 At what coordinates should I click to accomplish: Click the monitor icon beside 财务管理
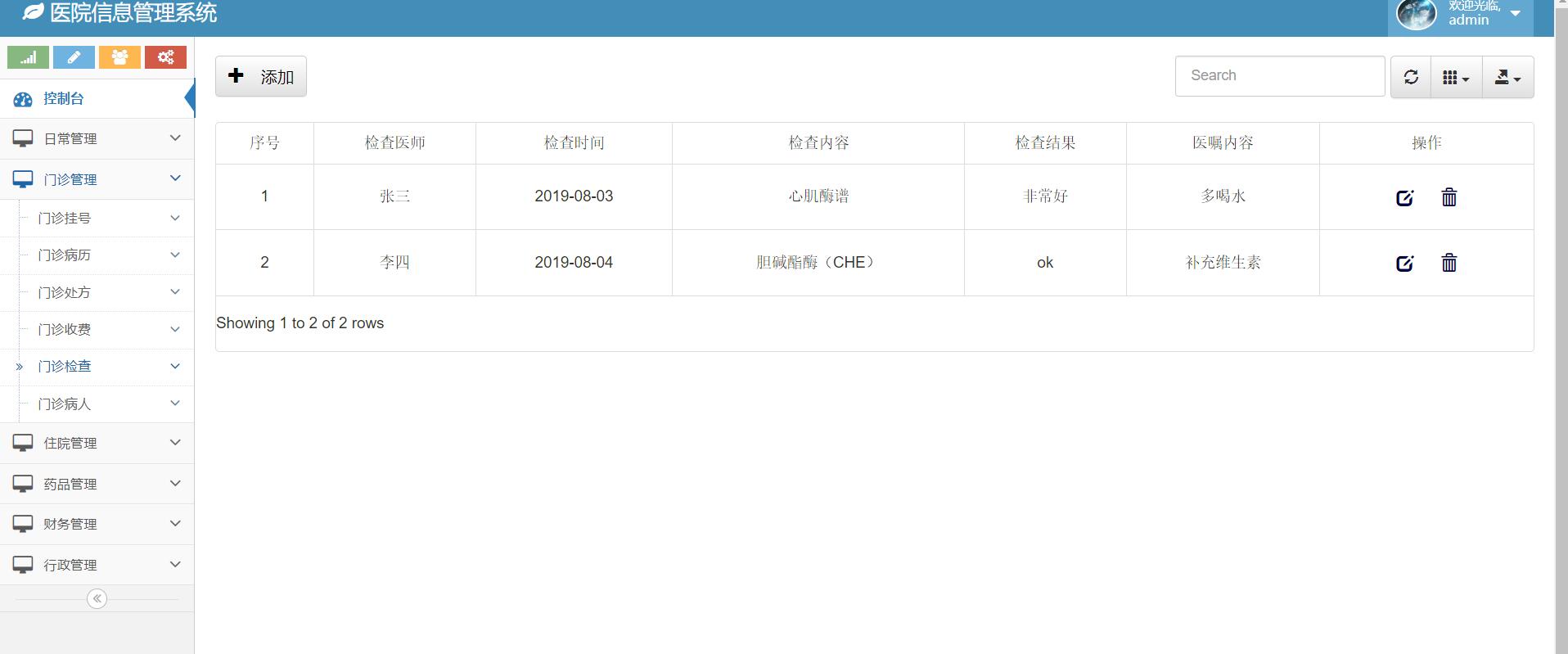click(23, 524)
